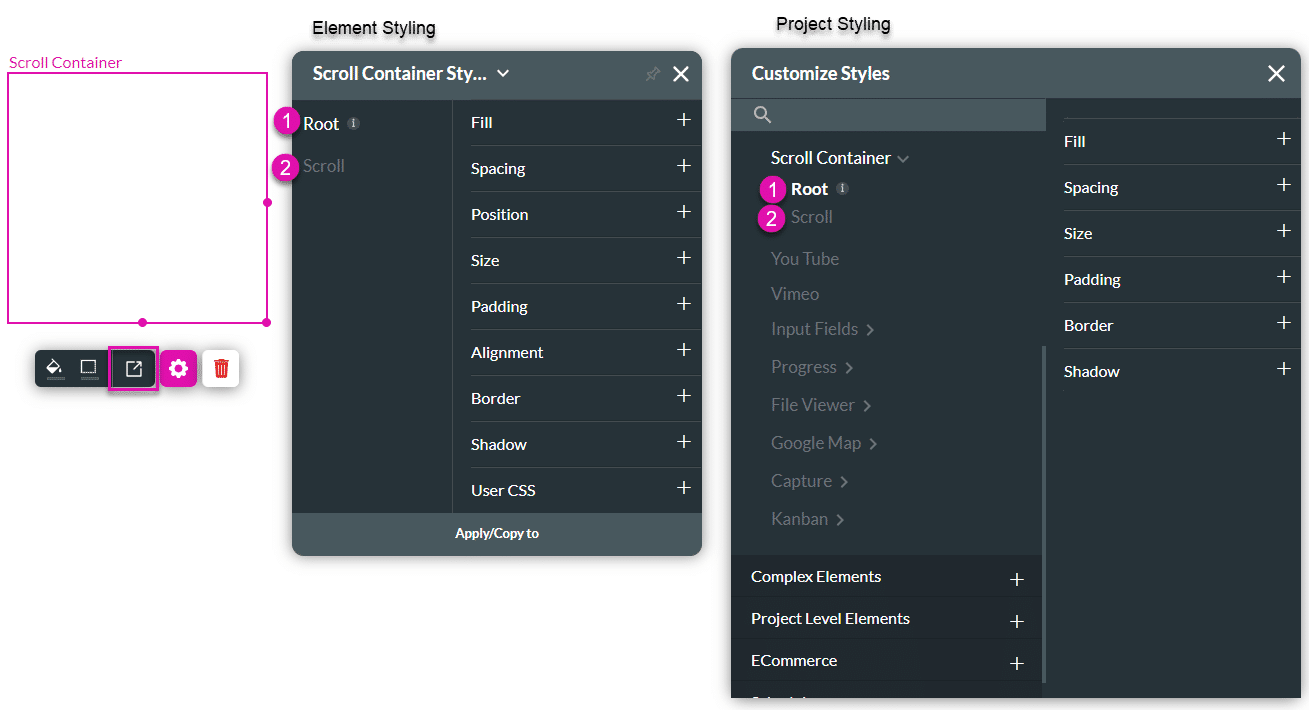Expand the Complex Elements section

1017,578
